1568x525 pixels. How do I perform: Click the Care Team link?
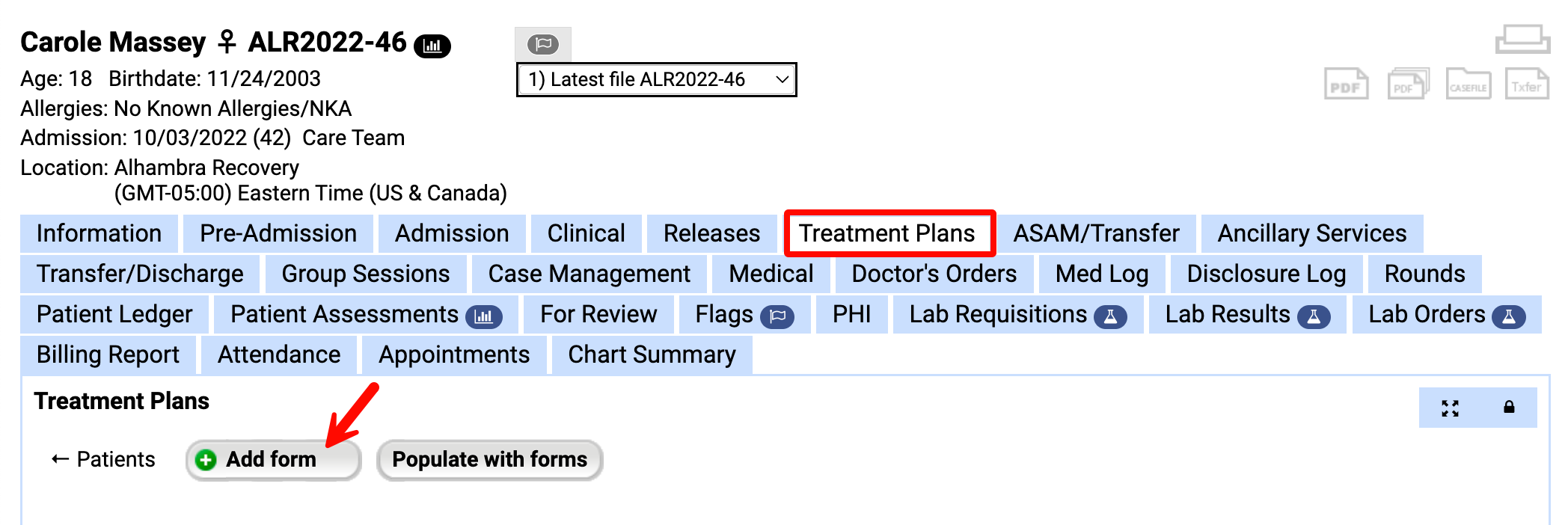tap(353, 138)
